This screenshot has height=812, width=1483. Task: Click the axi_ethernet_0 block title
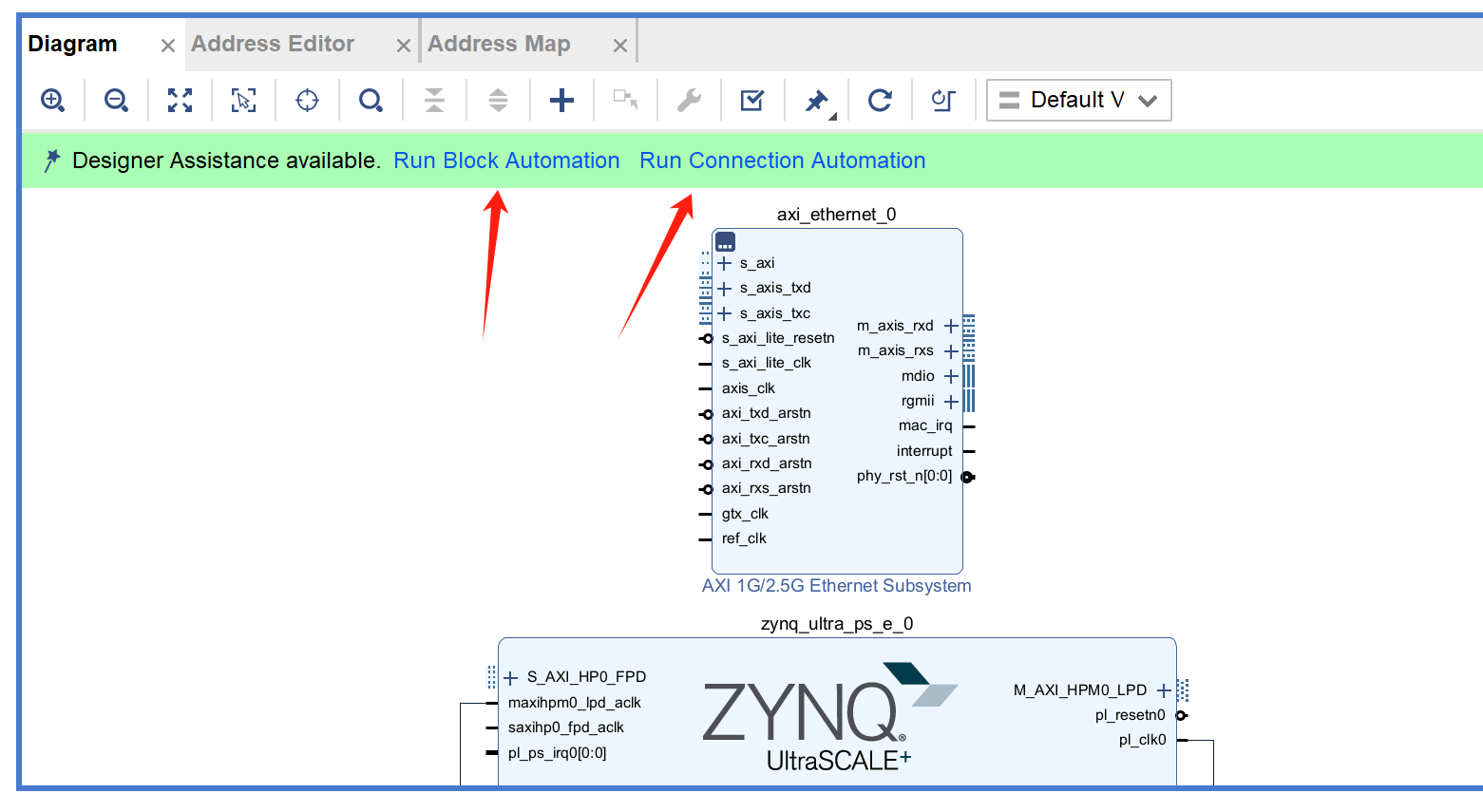[836, 215]
